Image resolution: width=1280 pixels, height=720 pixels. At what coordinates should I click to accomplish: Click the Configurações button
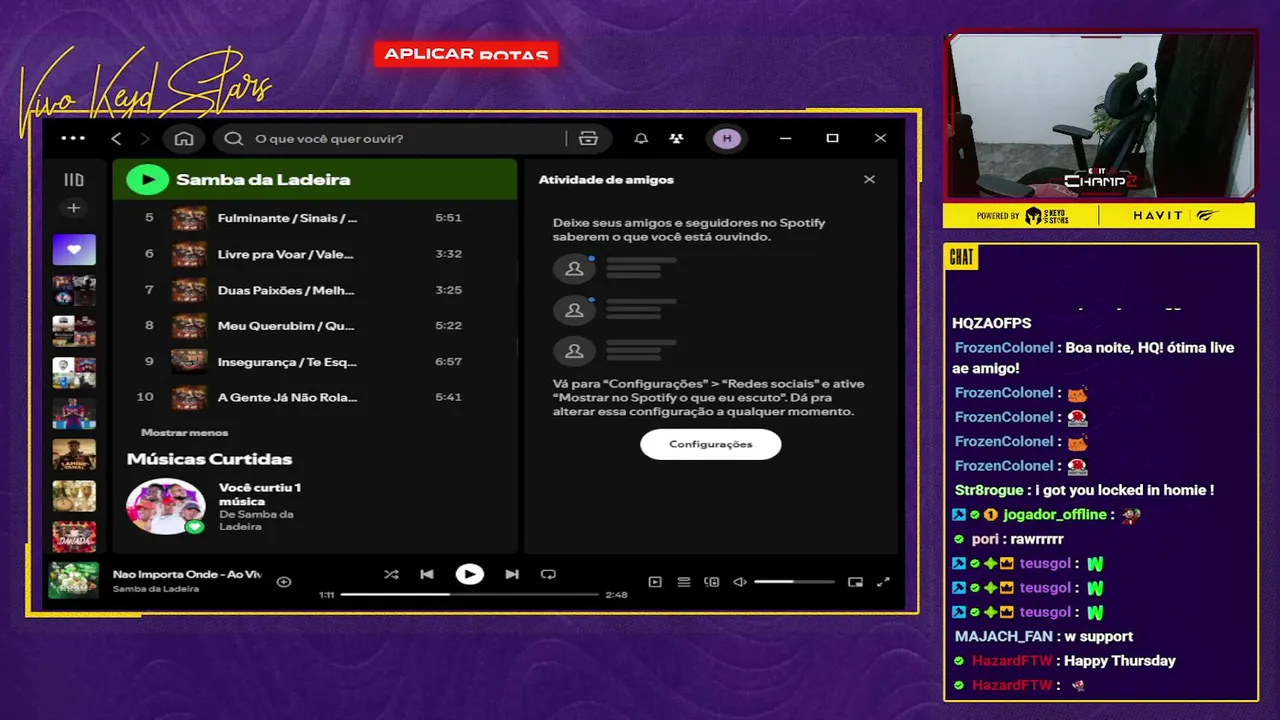click(x=710, y=444)
